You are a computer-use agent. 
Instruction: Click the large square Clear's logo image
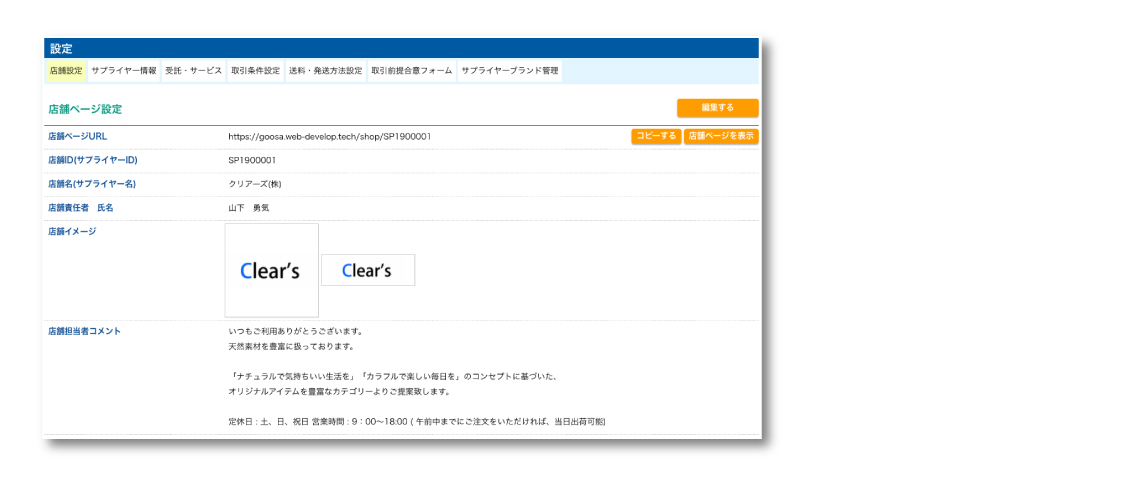(x=271, y=270)
